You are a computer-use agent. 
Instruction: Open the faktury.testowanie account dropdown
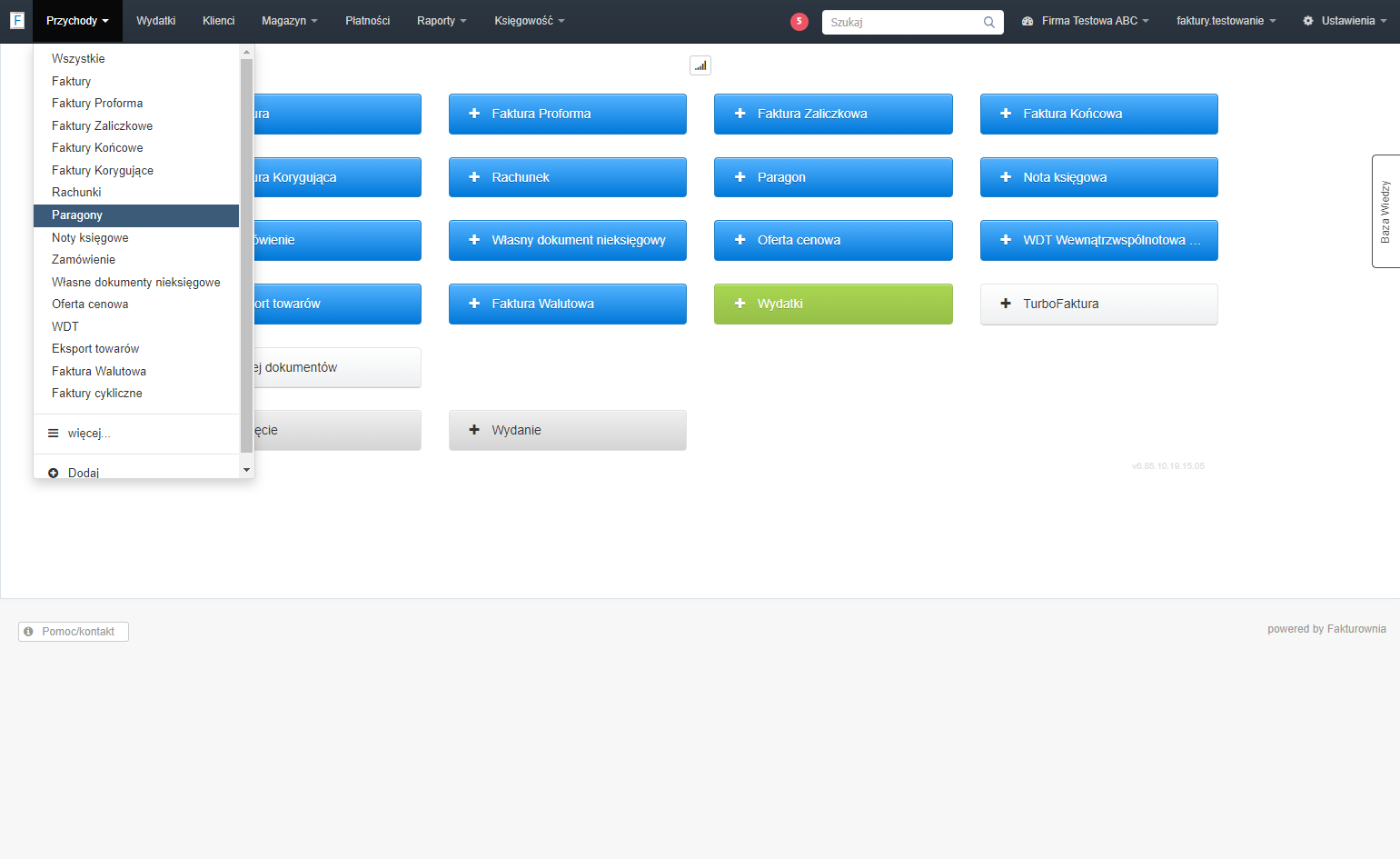click(1226, 21)
